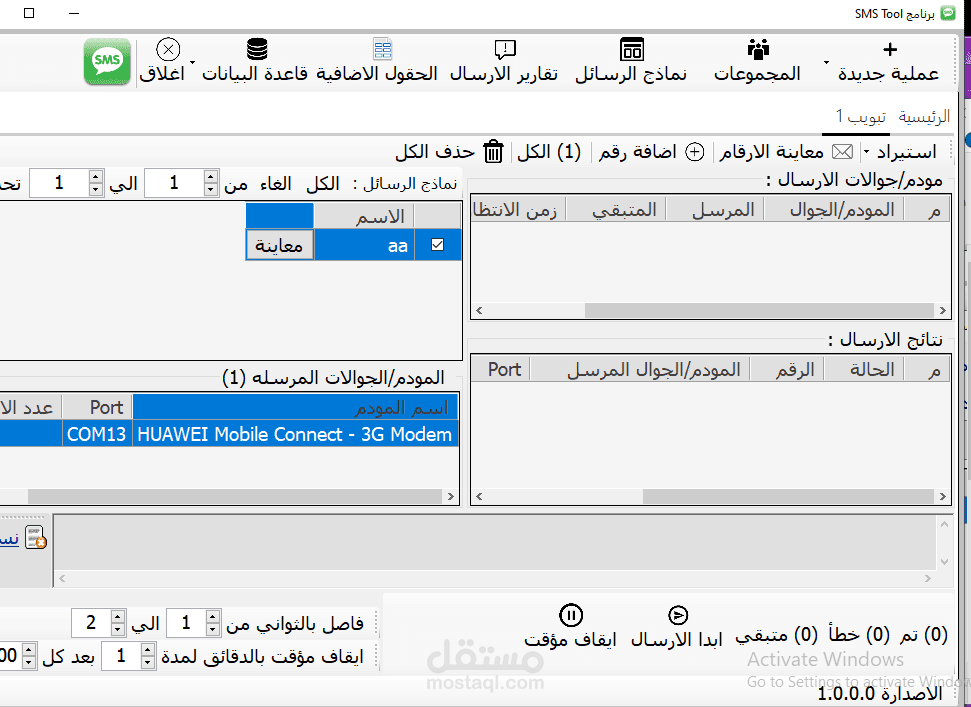The height and width of the screenshot is (707, 971).
Task: Decrease the template 'الي' spinner value
Action: [x=95, y=189]
